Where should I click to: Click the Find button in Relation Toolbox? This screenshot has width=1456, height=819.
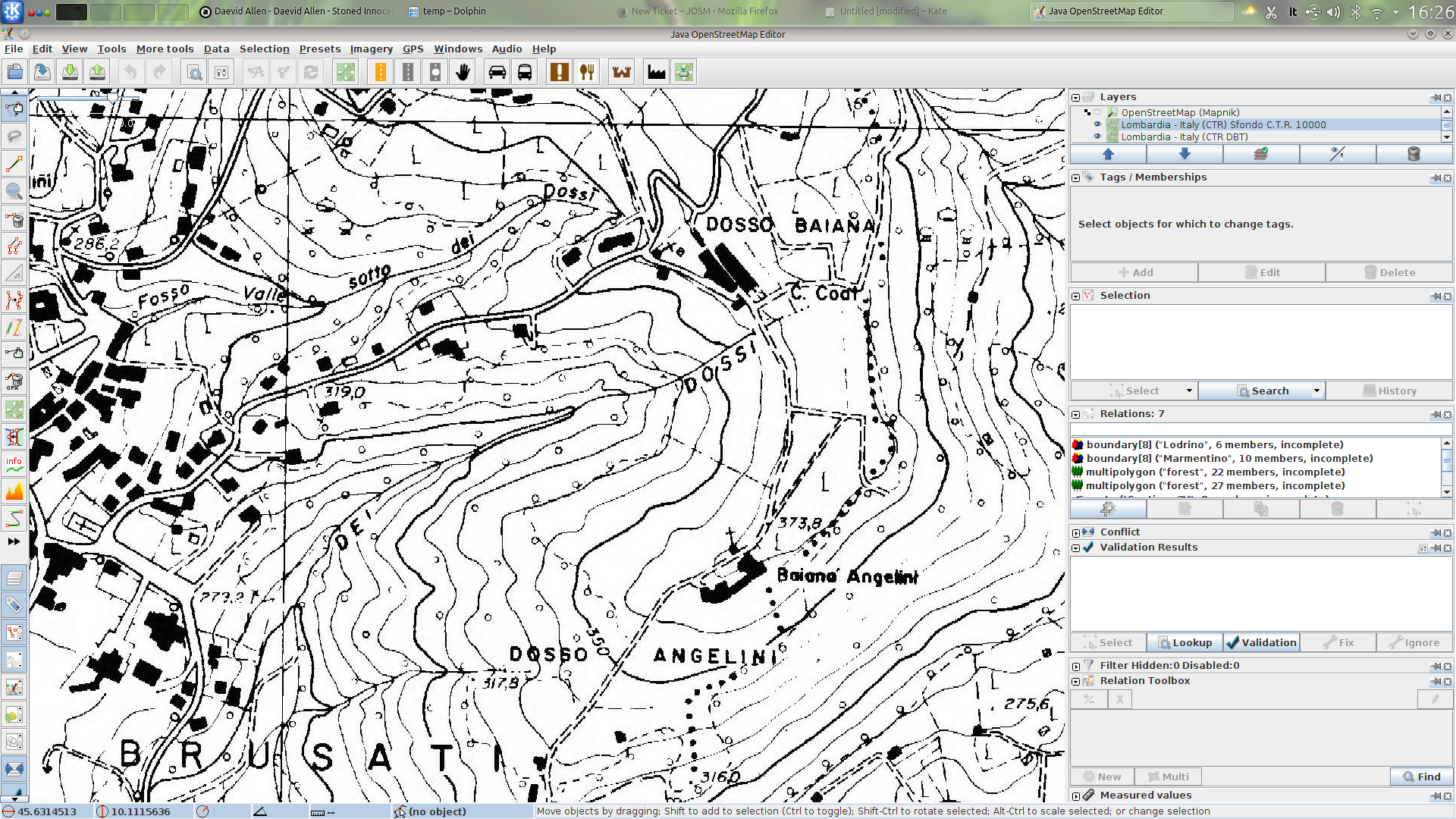(1421, 777)
